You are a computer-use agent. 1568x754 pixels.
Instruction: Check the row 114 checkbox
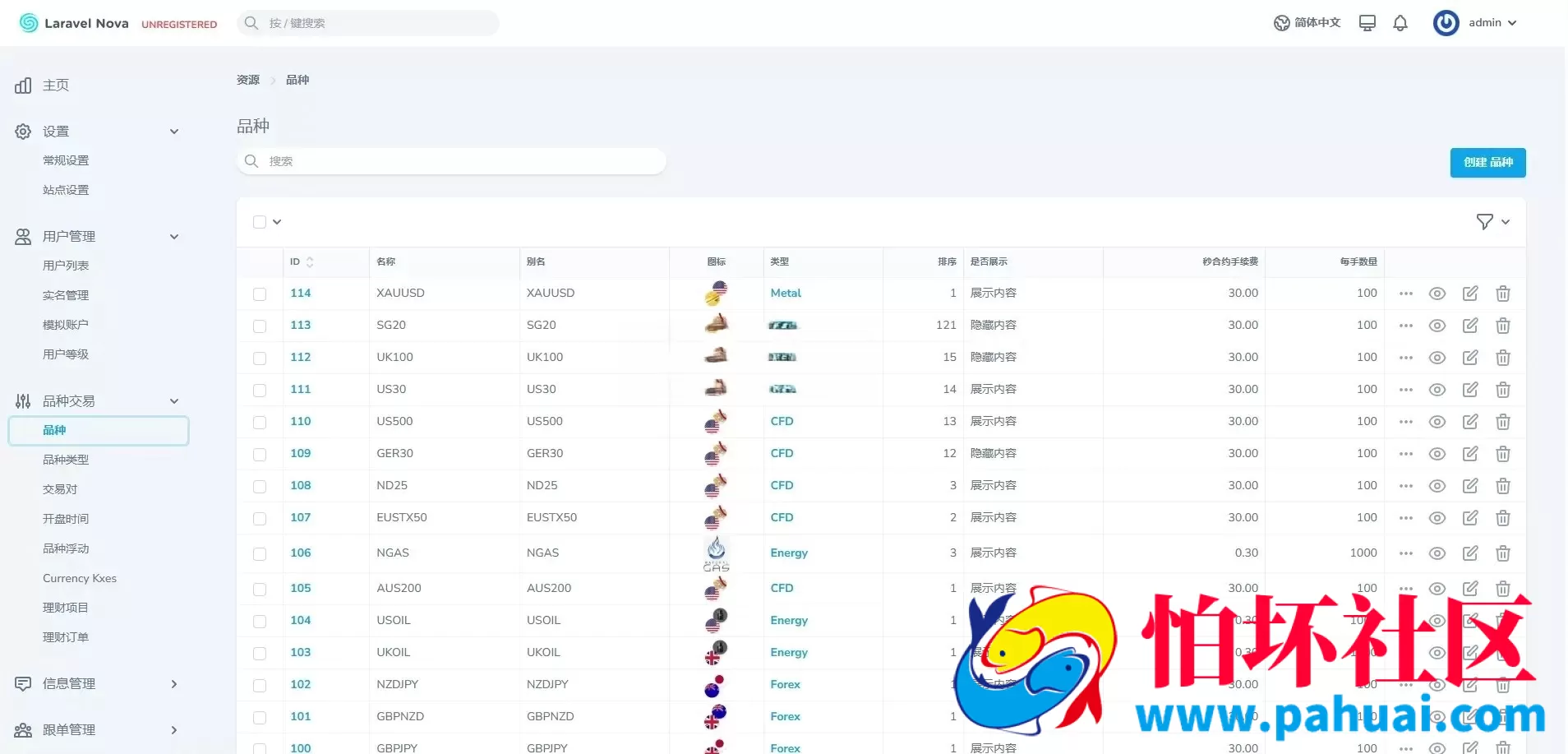pyautogui.click(x=260, y=294)
